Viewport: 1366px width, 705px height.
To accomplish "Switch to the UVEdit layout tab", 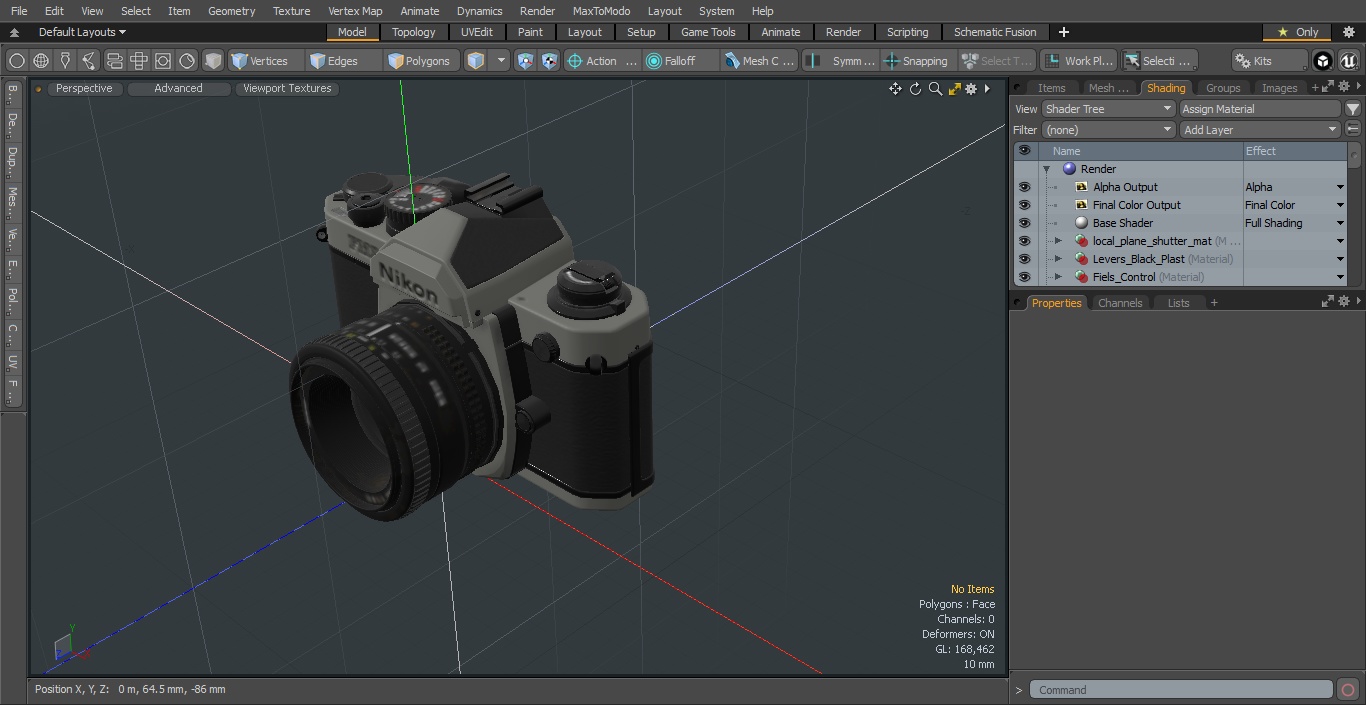I will coord(477,32).
